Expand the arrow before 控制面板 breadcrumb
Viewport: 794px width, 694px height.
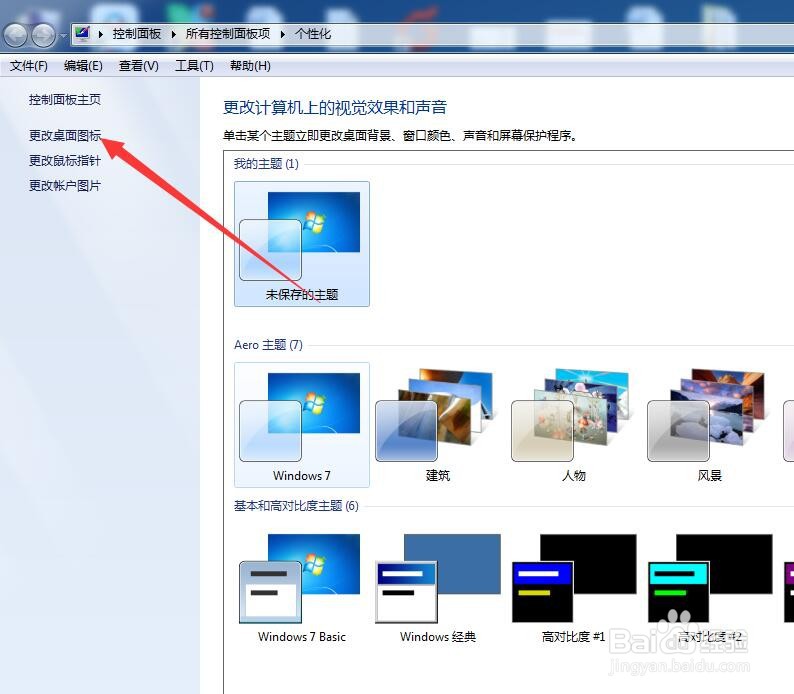pos(101,34)
